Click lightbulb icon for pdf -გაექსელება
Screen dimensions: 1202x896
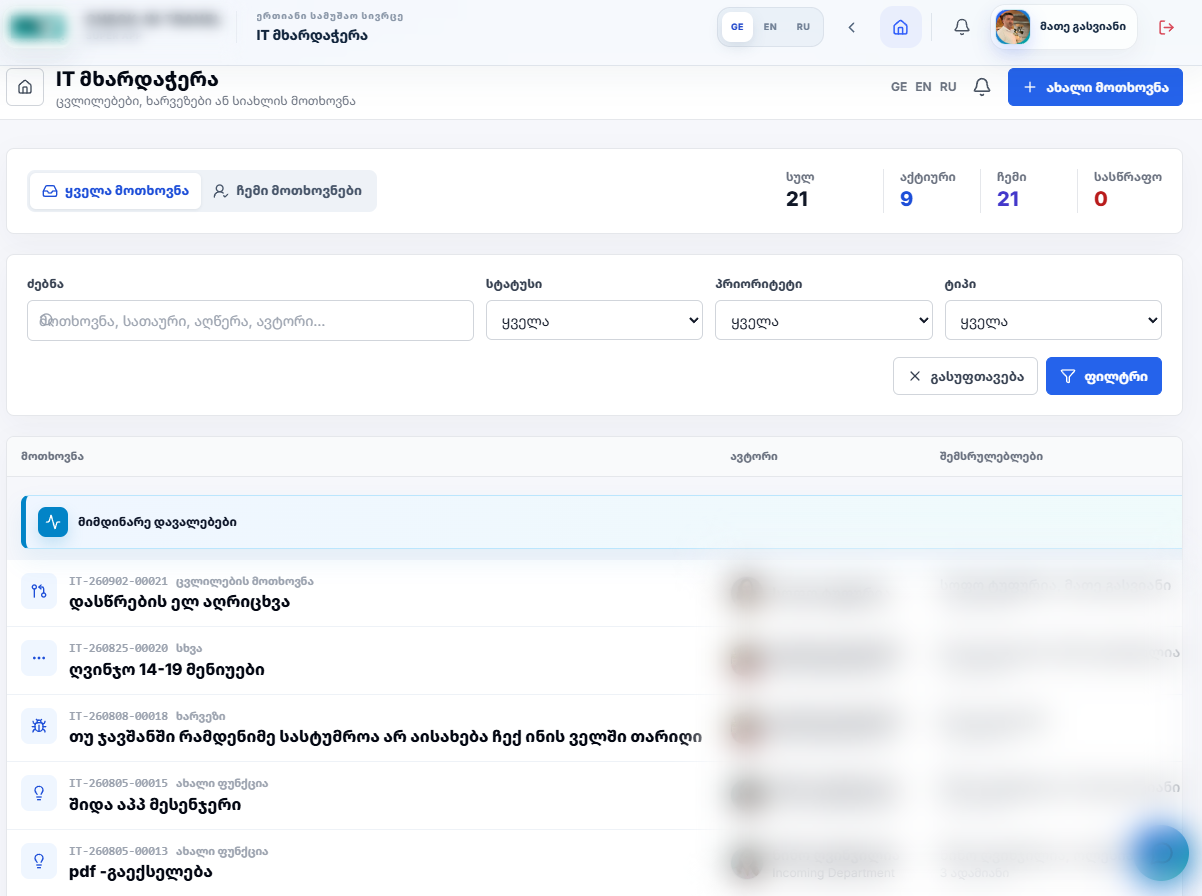39,861
